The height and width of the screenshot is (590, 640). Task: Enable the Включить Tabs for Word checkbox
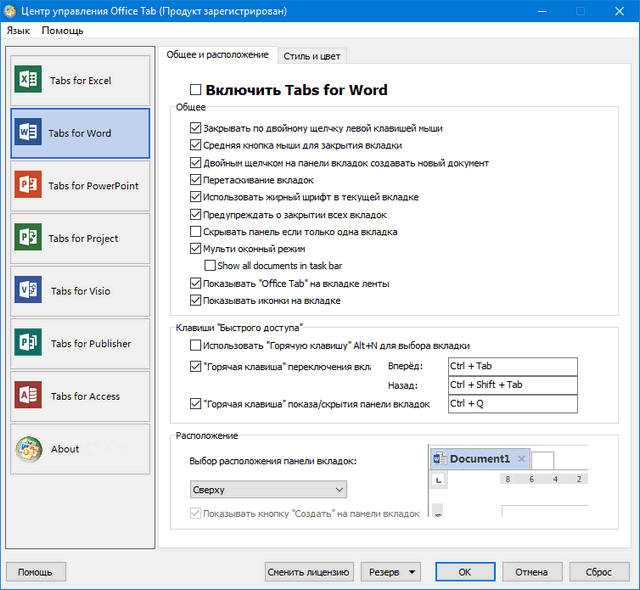point(196,90)
